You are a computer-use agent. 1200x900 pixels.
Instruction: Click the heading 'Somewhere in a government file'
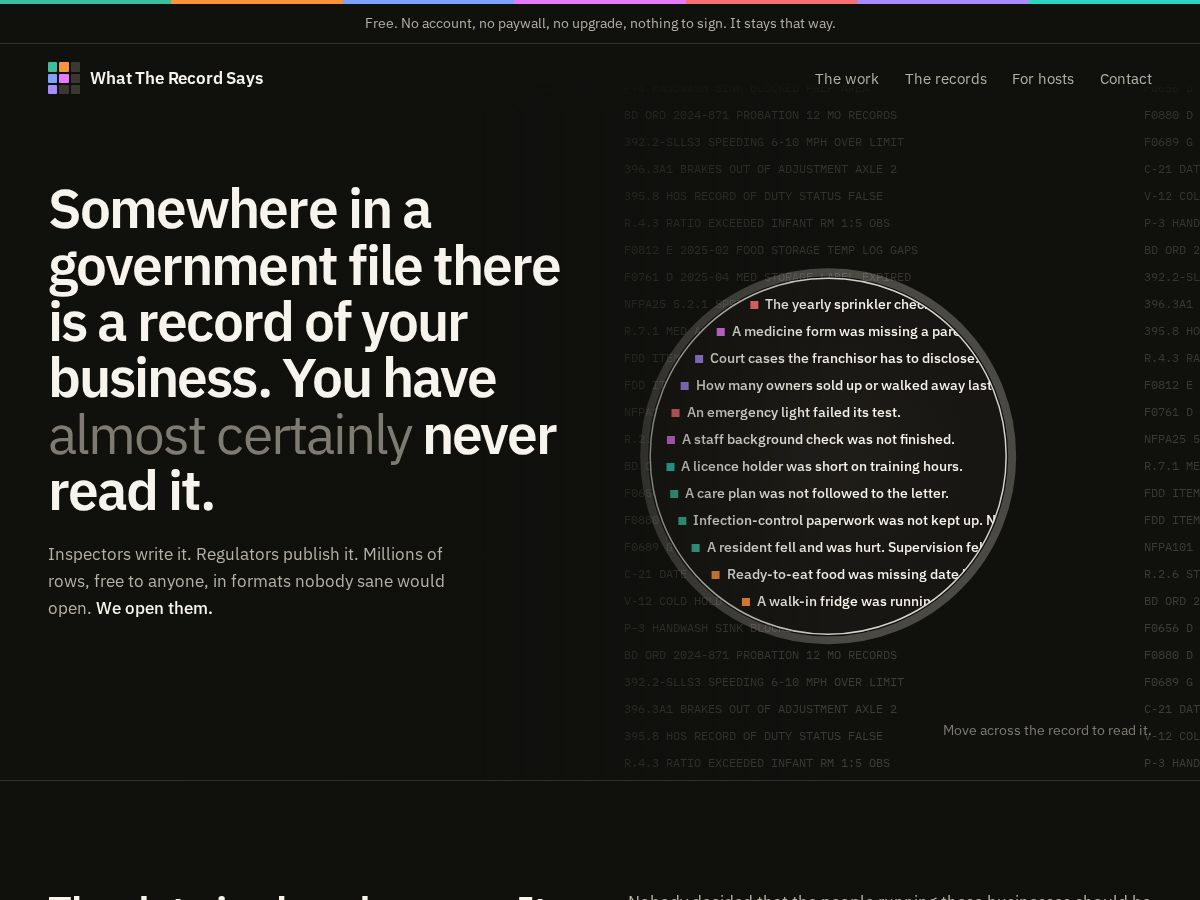point(304,350)
